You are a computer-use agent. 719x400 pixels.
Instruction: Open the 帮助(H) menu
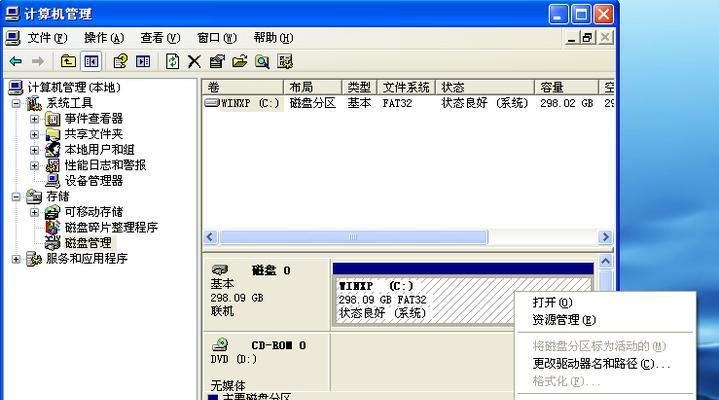273,38
